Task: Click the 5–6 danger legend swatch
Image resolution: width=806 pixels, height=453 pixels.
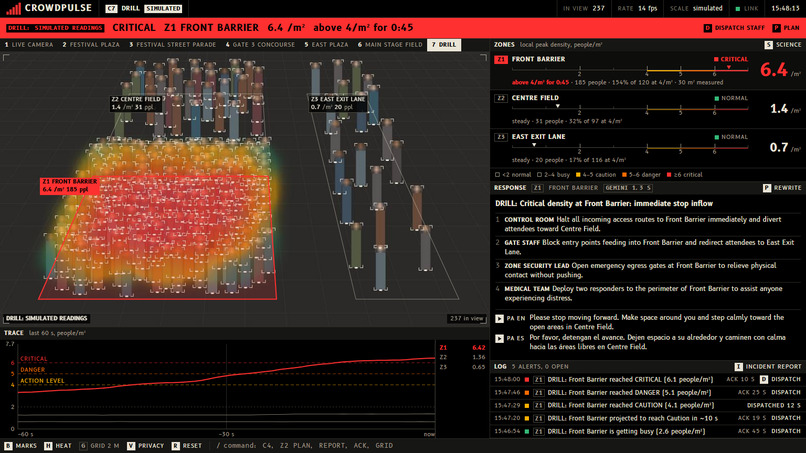Action: click(624, 175)
